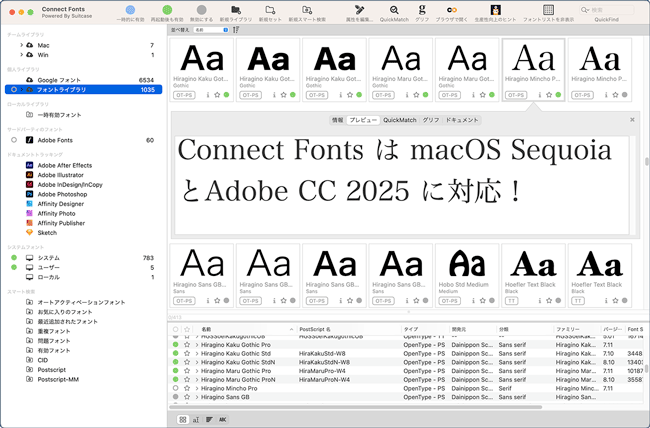Click the blue temporary activate toolbar icon
The height and width of the screenshot is (428, 650).
[130, 10]
